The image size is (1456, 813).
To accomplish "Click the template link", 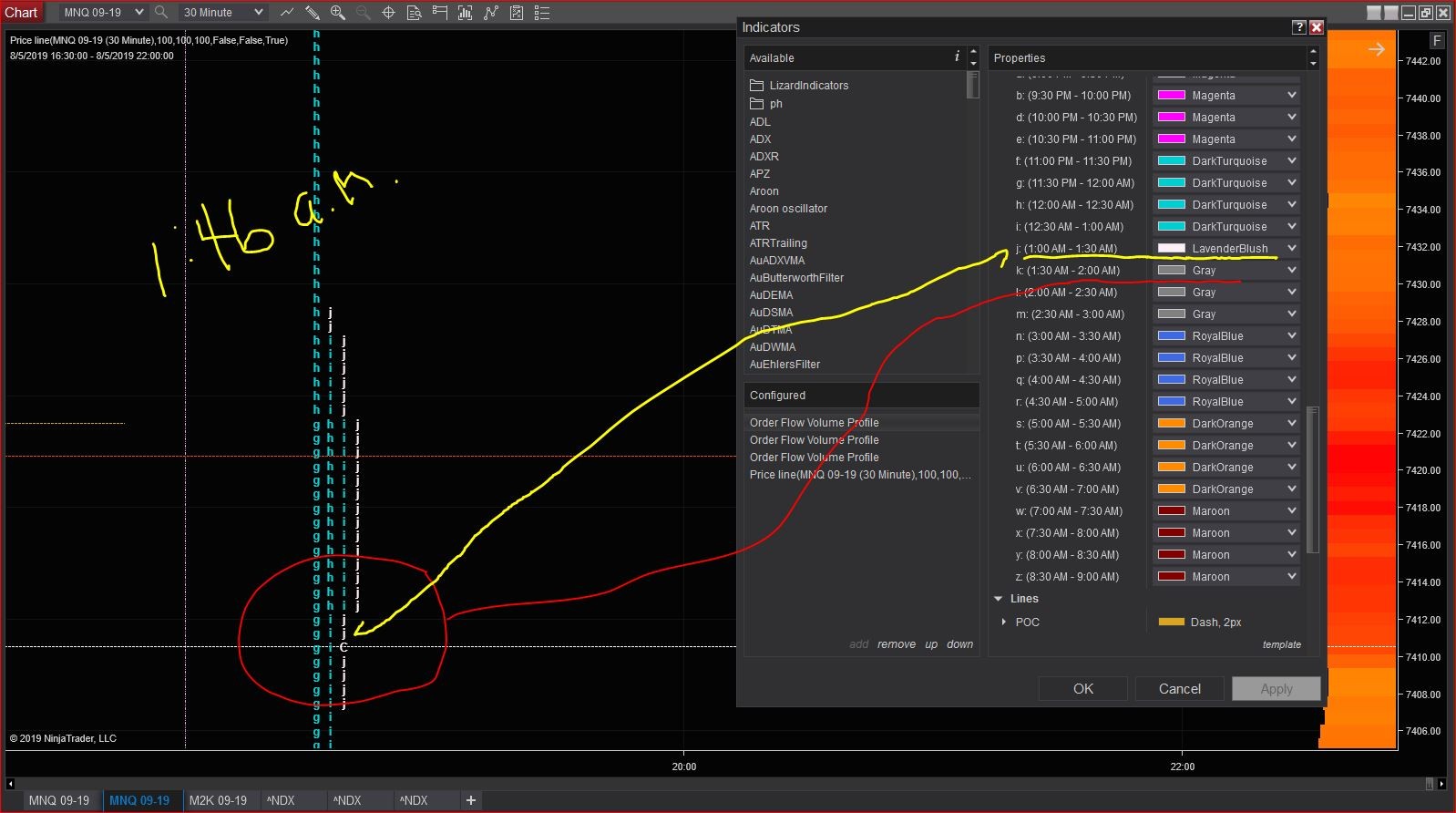I will tap(1282, 644).
